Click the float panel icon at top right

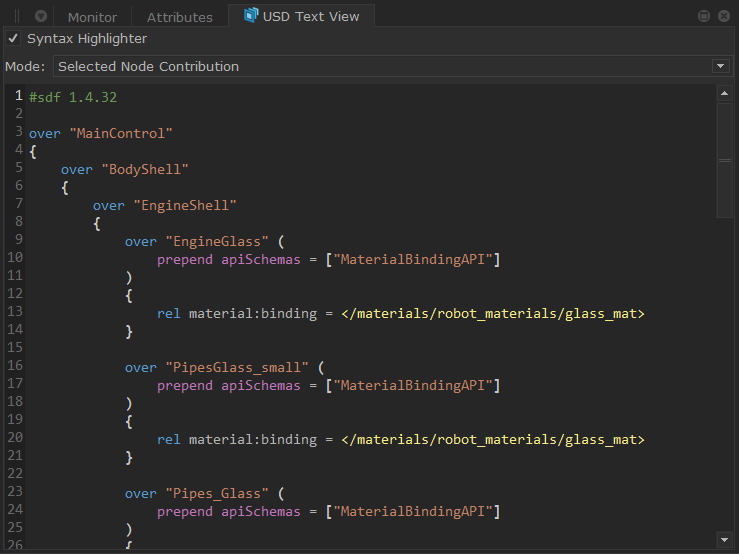click(704, 16)
